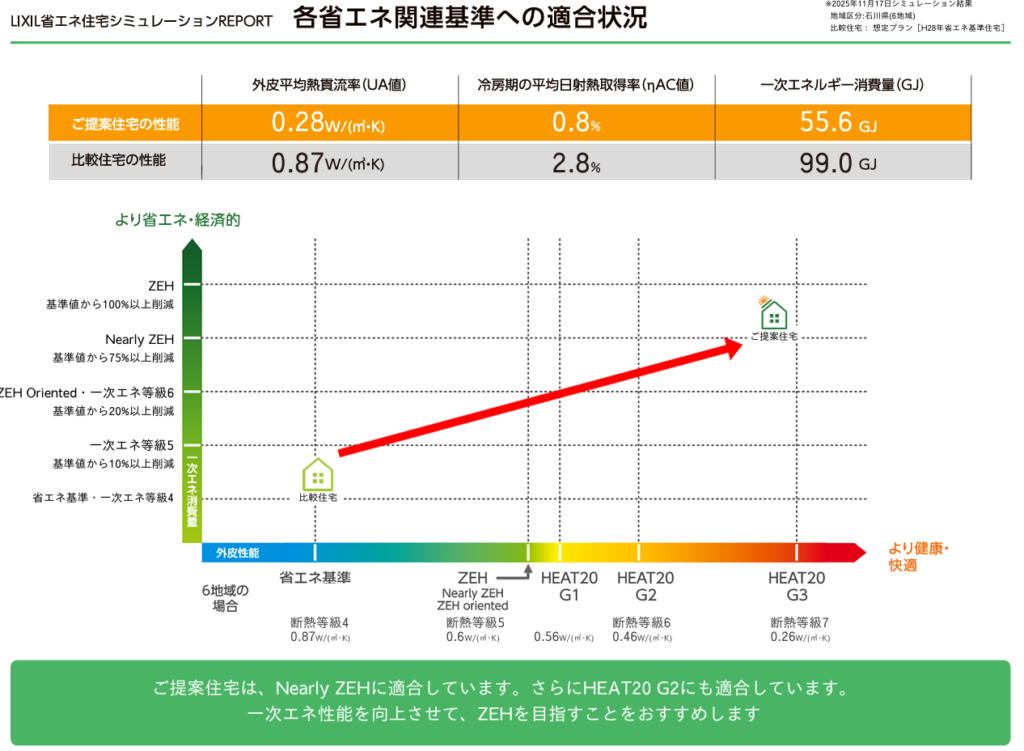Click the ご提案住宅の性能 row header

124,124
